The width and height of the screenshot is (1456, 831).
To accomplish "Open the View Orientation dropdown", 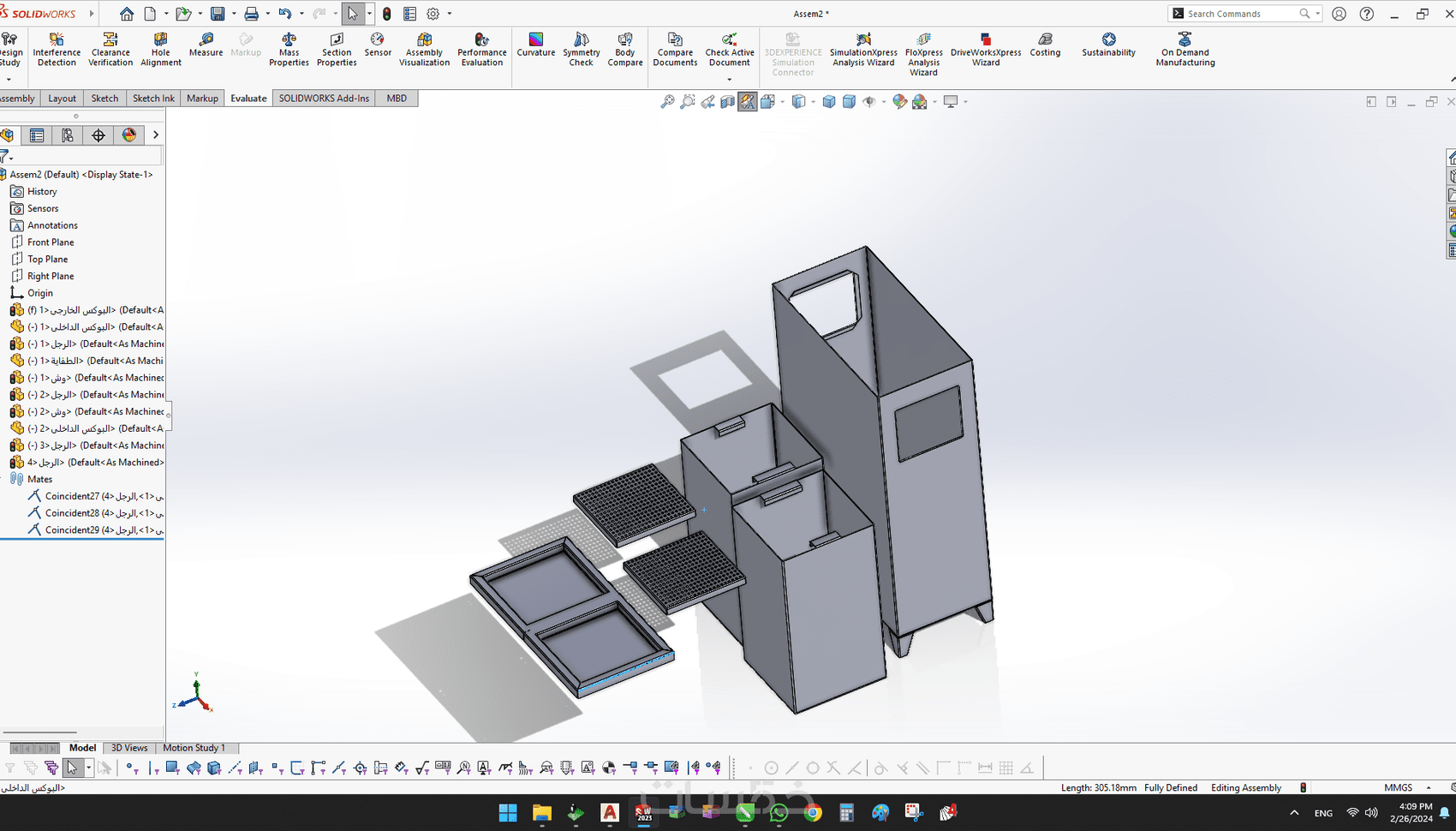I will pos(781,101).
